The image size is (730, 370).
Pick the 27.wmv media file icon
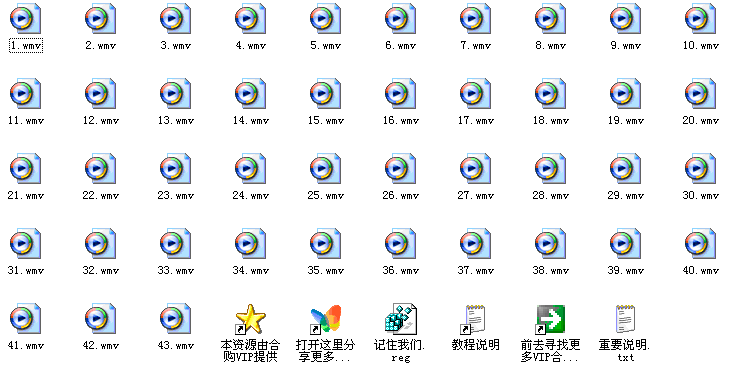coord(475,169)
